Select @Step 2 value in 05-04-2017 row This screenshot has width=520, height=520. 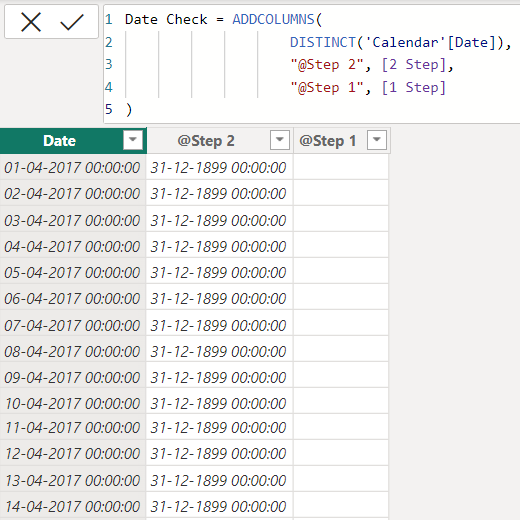(219, 272)
